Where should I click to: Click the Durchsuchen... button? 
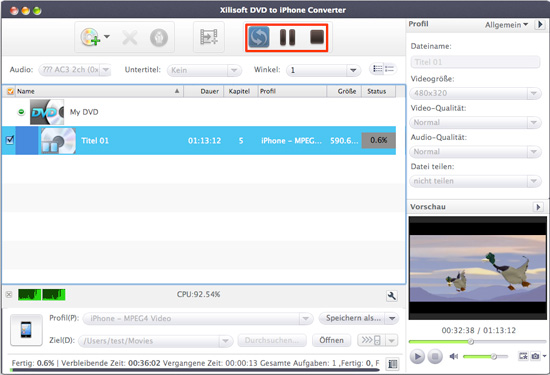point(272,340)
